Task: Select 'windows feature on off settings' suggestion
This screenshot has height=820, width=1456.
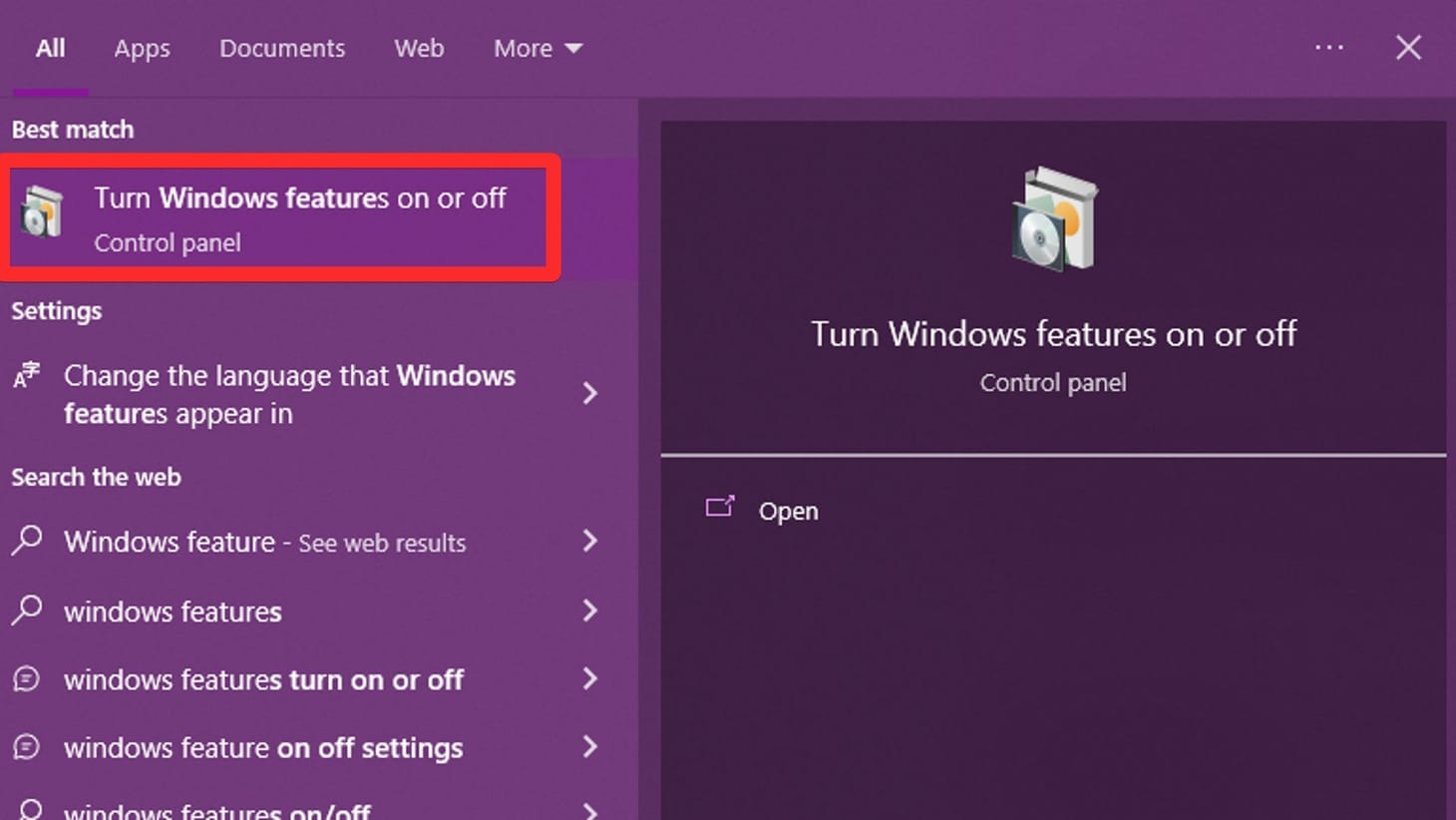Action: (262, 747)
